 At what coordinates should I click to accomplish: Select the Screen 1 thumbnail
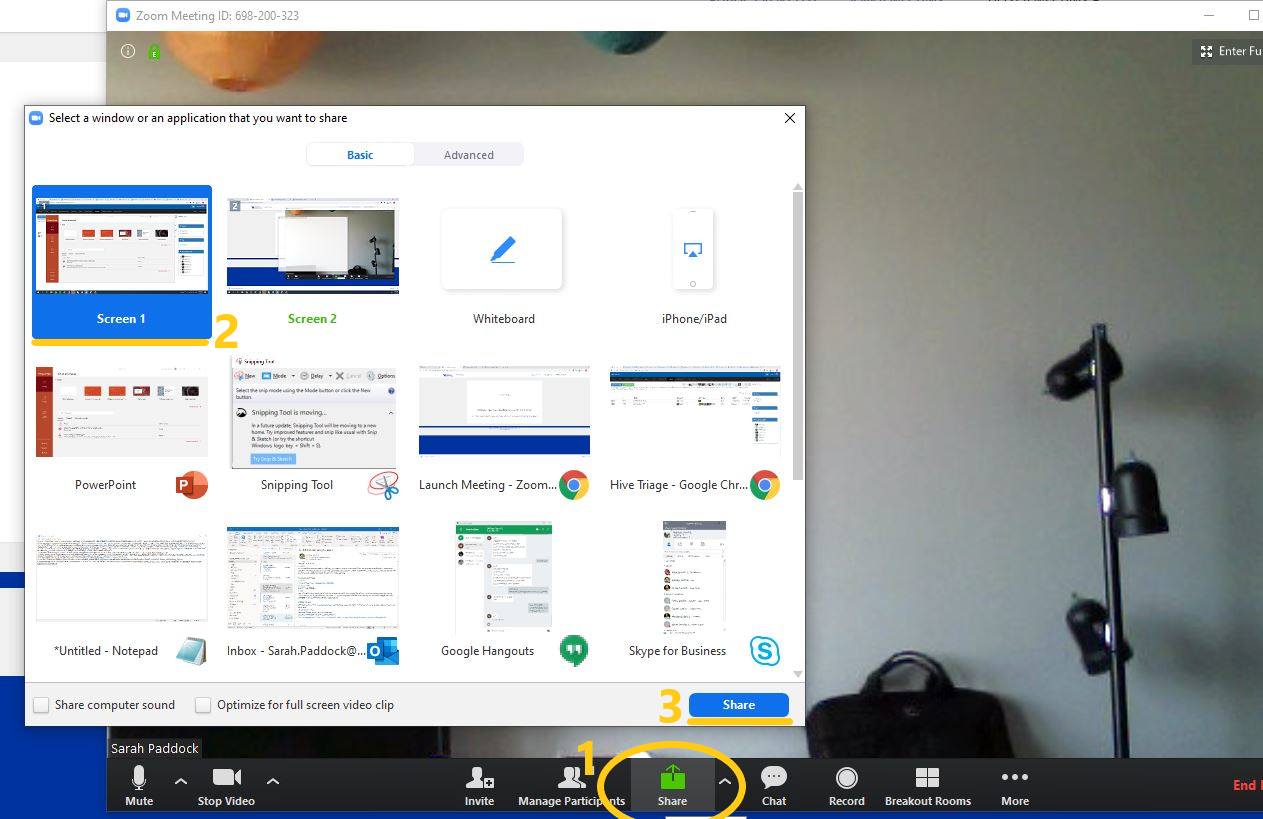(x=122, y=245)
